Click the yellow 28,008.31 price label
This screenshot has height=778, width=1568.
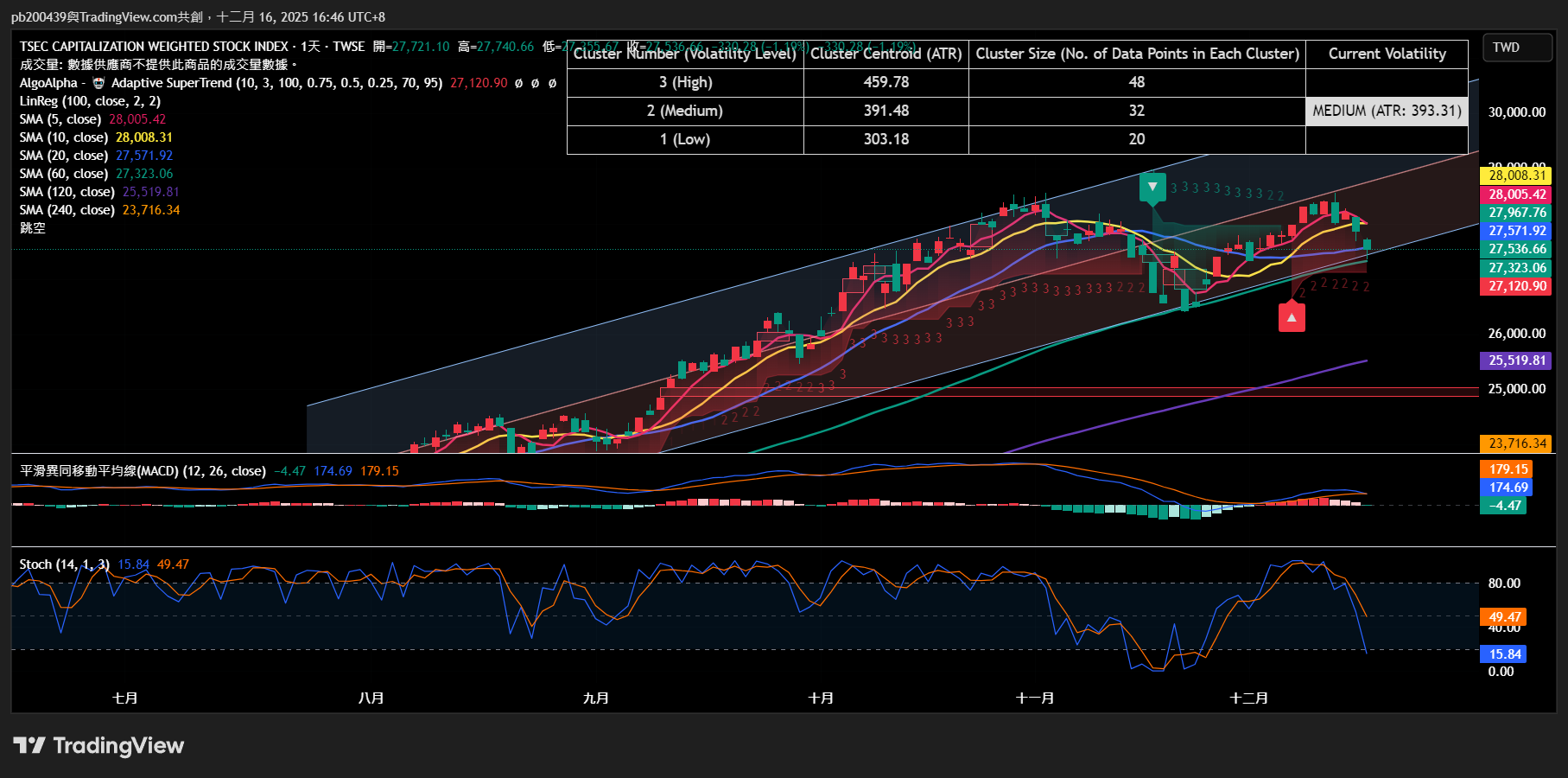point(1516,175)
